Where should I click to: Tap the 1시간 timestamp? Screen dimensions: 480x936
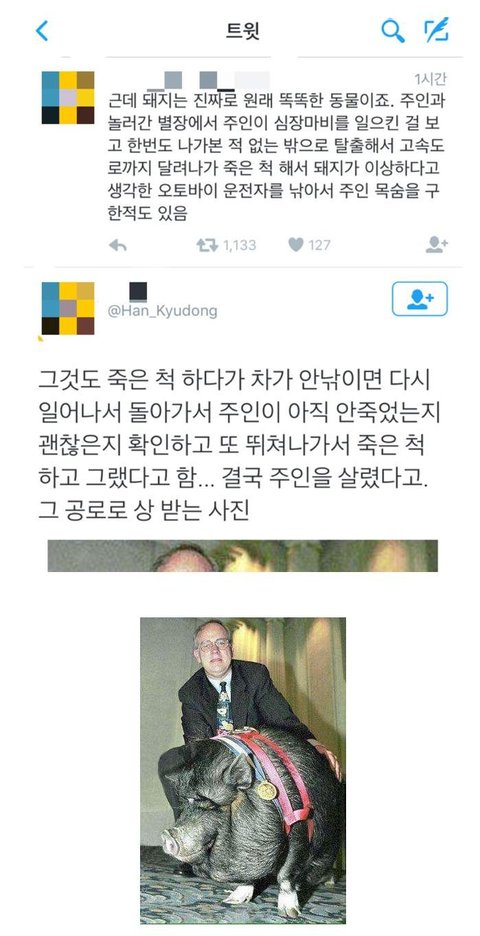point(430,78)
